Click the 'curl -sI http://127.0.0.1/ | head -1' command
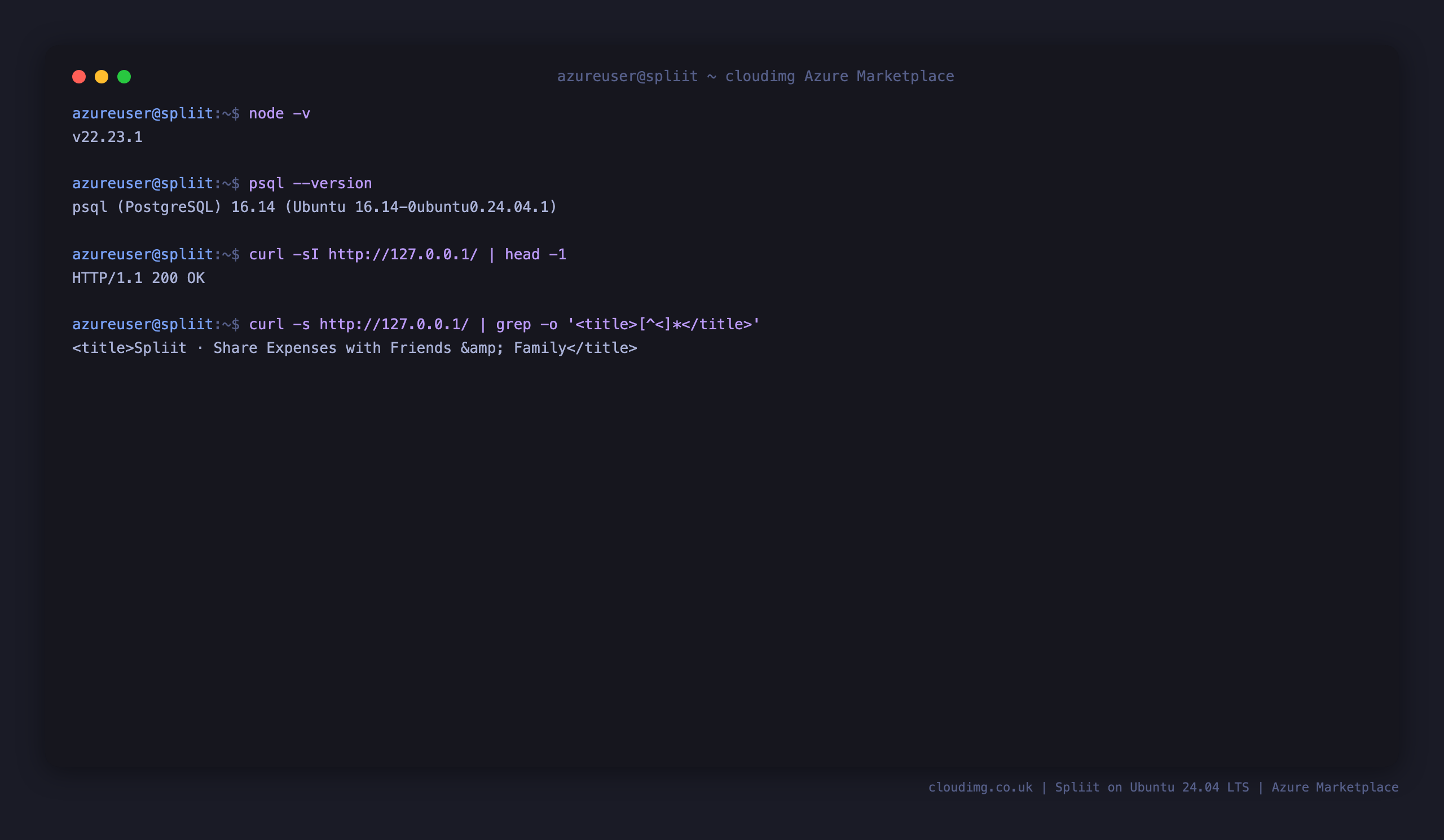 pos(407,254)
